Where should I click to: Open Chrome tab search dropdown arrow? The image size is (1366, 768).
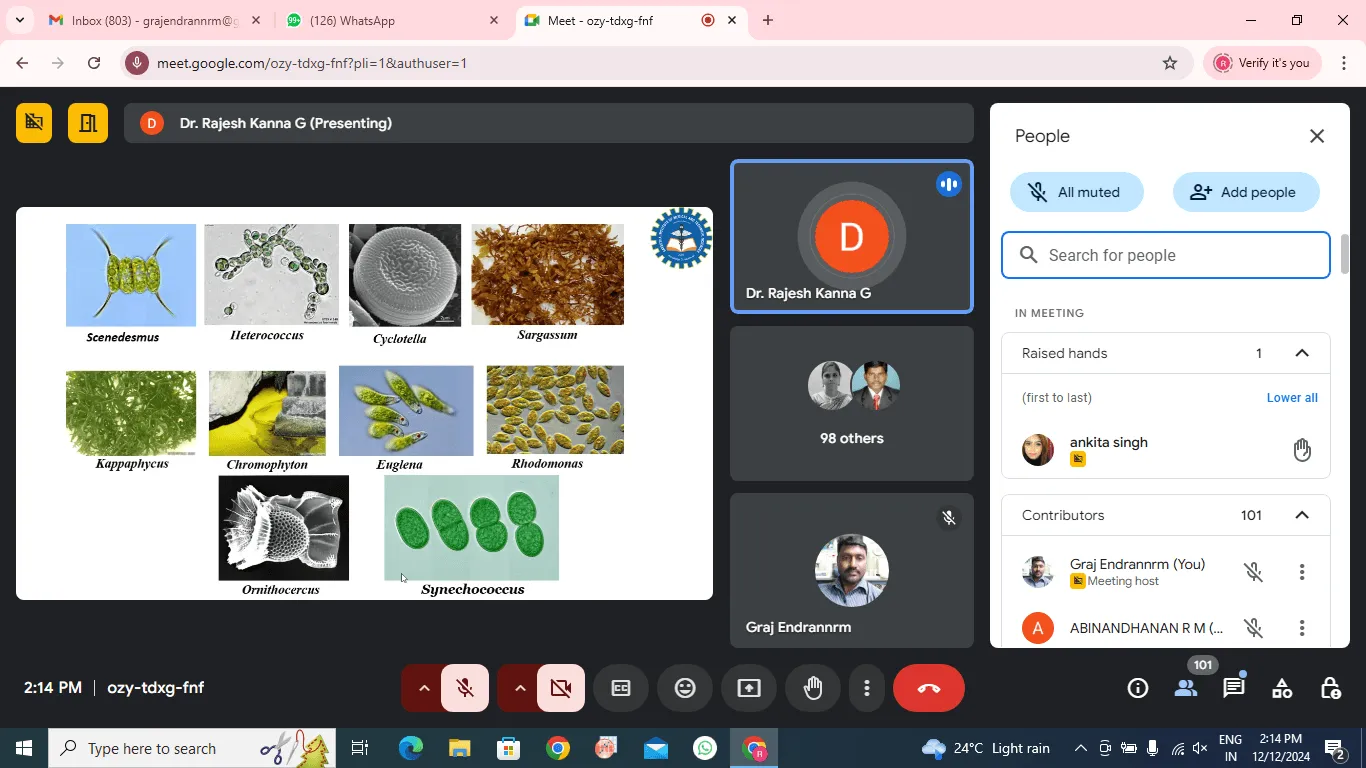point(19,20)
